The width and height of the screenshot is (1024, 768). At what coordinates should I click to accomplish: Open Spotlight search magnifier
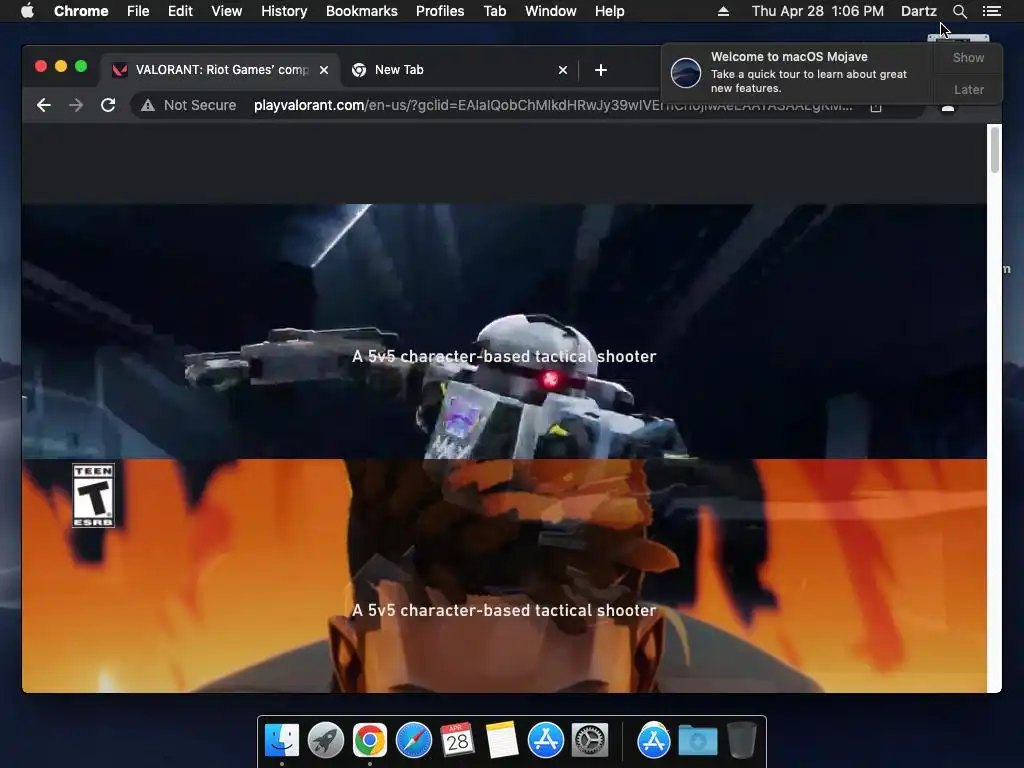pyautogui.click(x=959, y=11)
